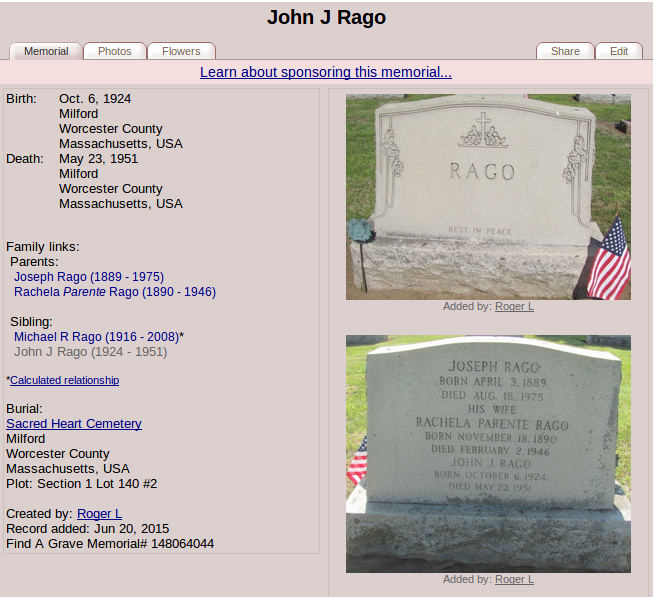Image resolution: width=656 pixels, height=597 pixels.
Task: Click Roger L under the inscription photo
Action: click(514, 579)
